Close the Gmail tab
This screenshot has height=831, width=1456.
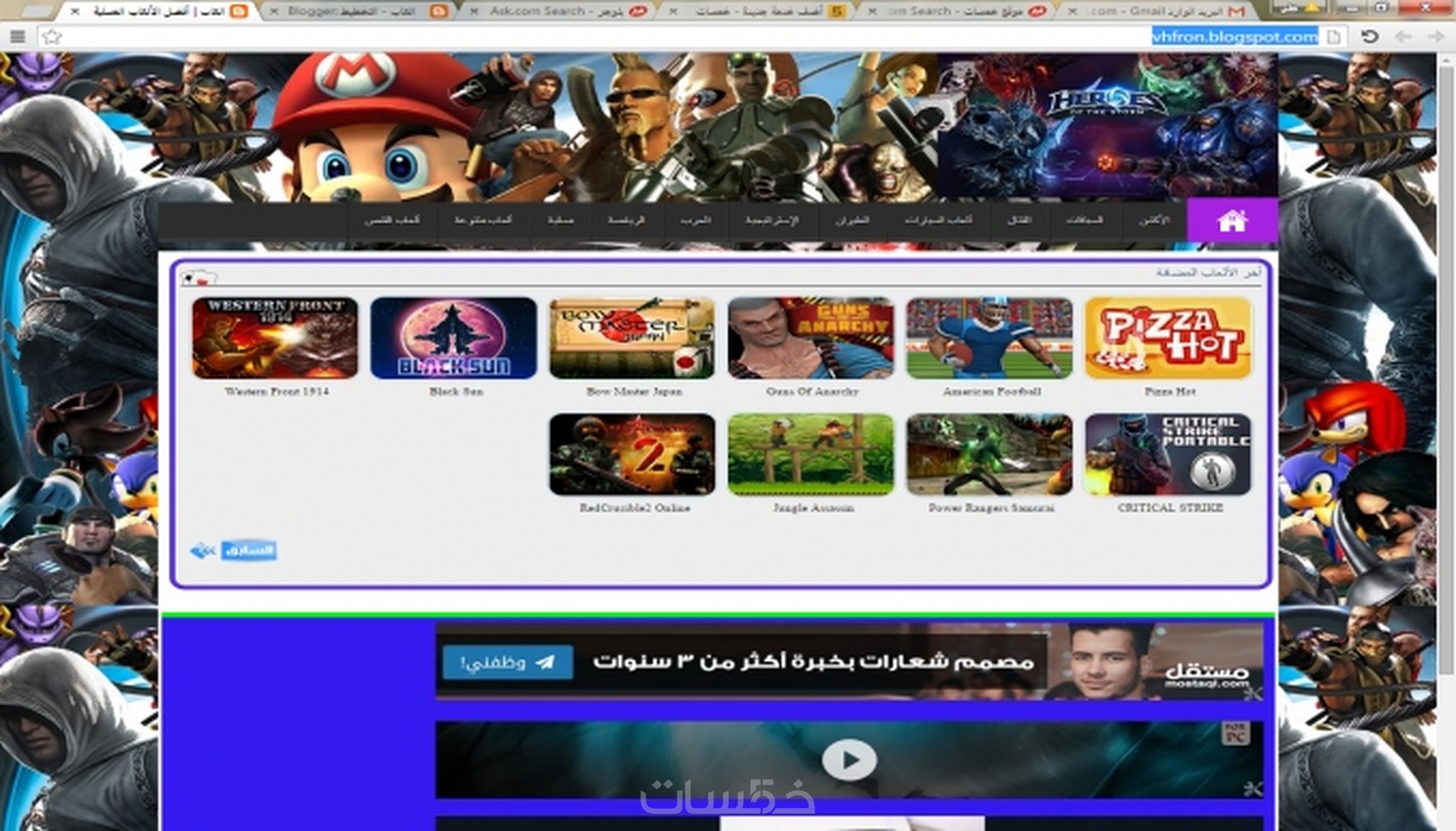[1071, 11]
